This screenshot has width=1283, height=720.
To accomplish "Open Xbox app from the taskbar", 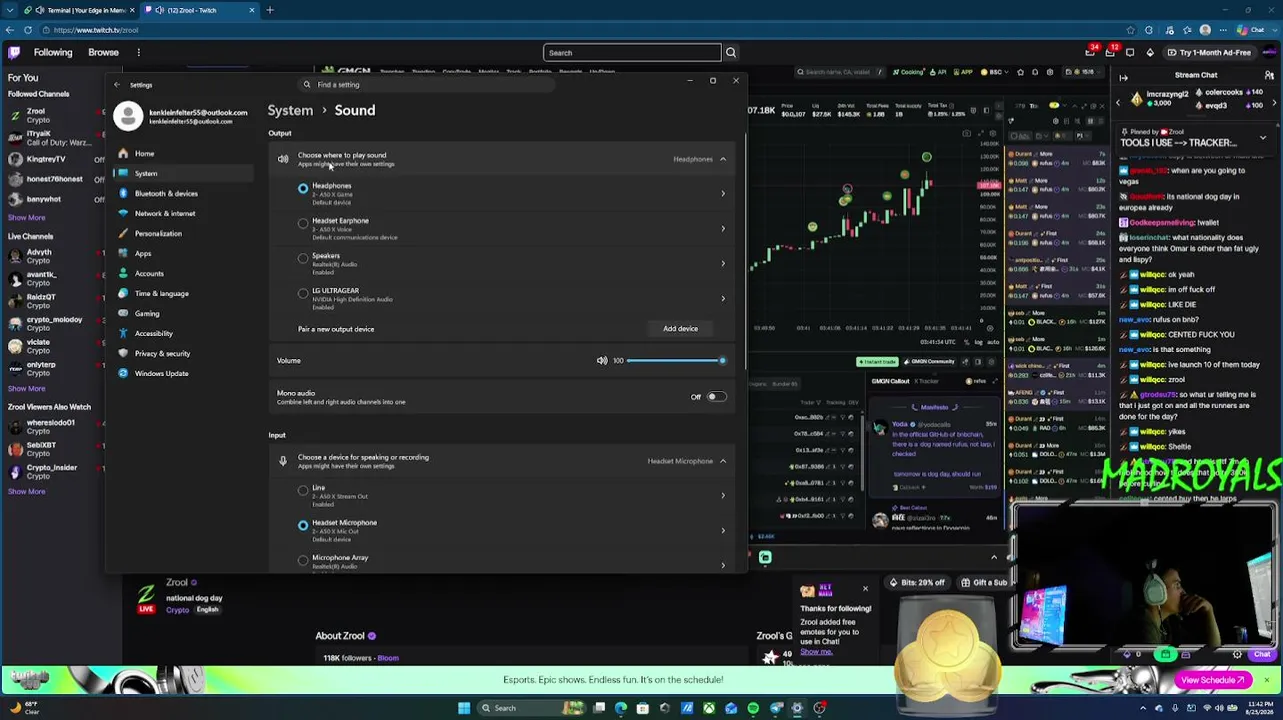I will point(709,708).
